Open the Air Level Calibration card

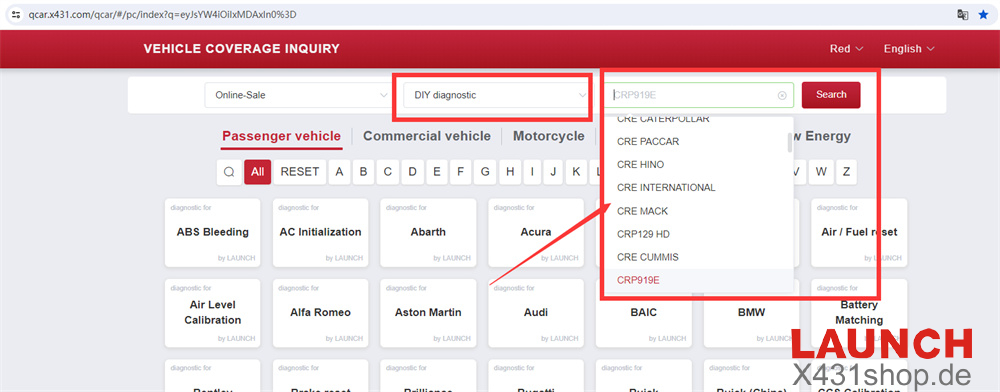coord(212,312)
